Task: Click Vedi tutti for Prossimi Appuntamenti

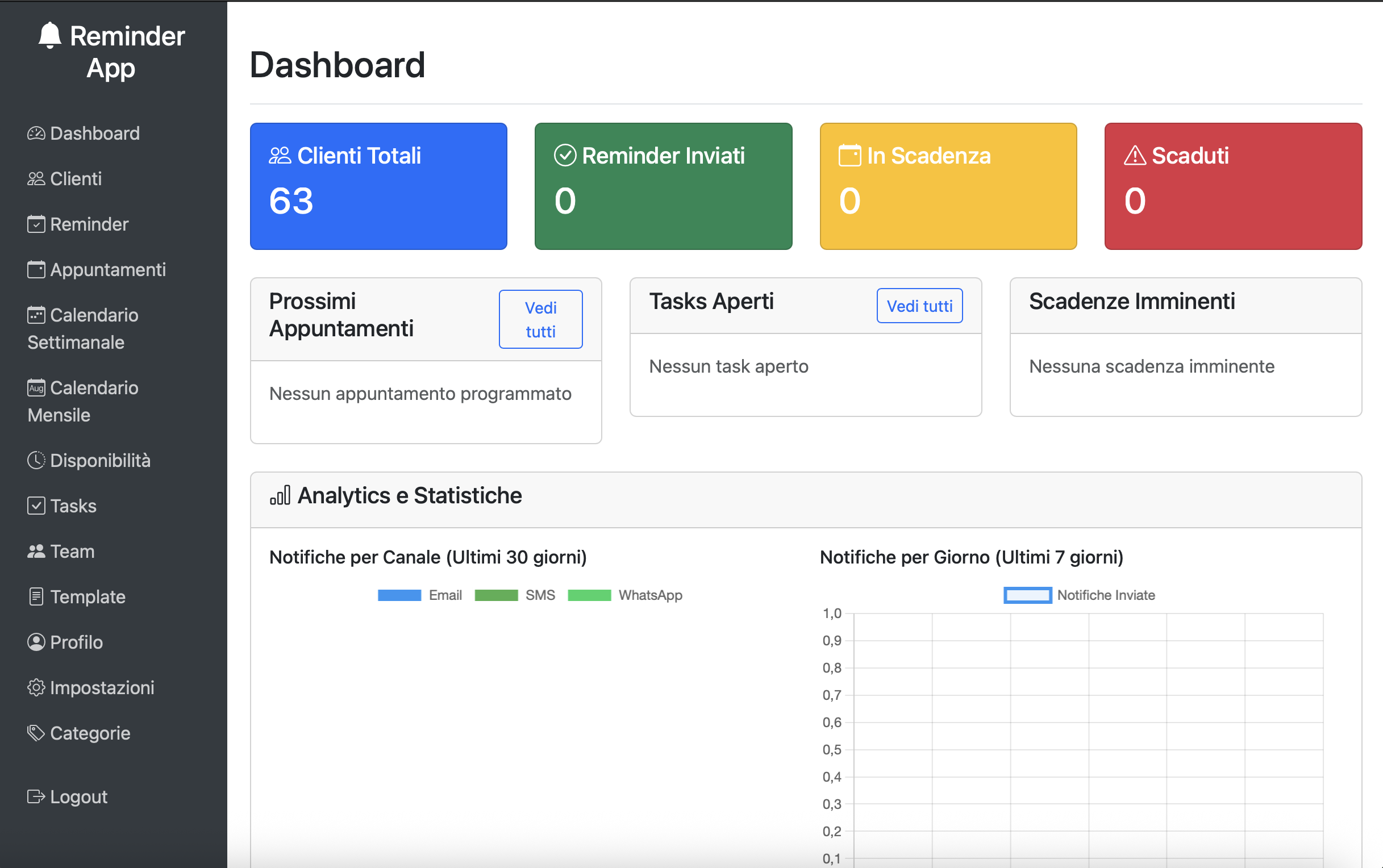Action: point(540,319)
